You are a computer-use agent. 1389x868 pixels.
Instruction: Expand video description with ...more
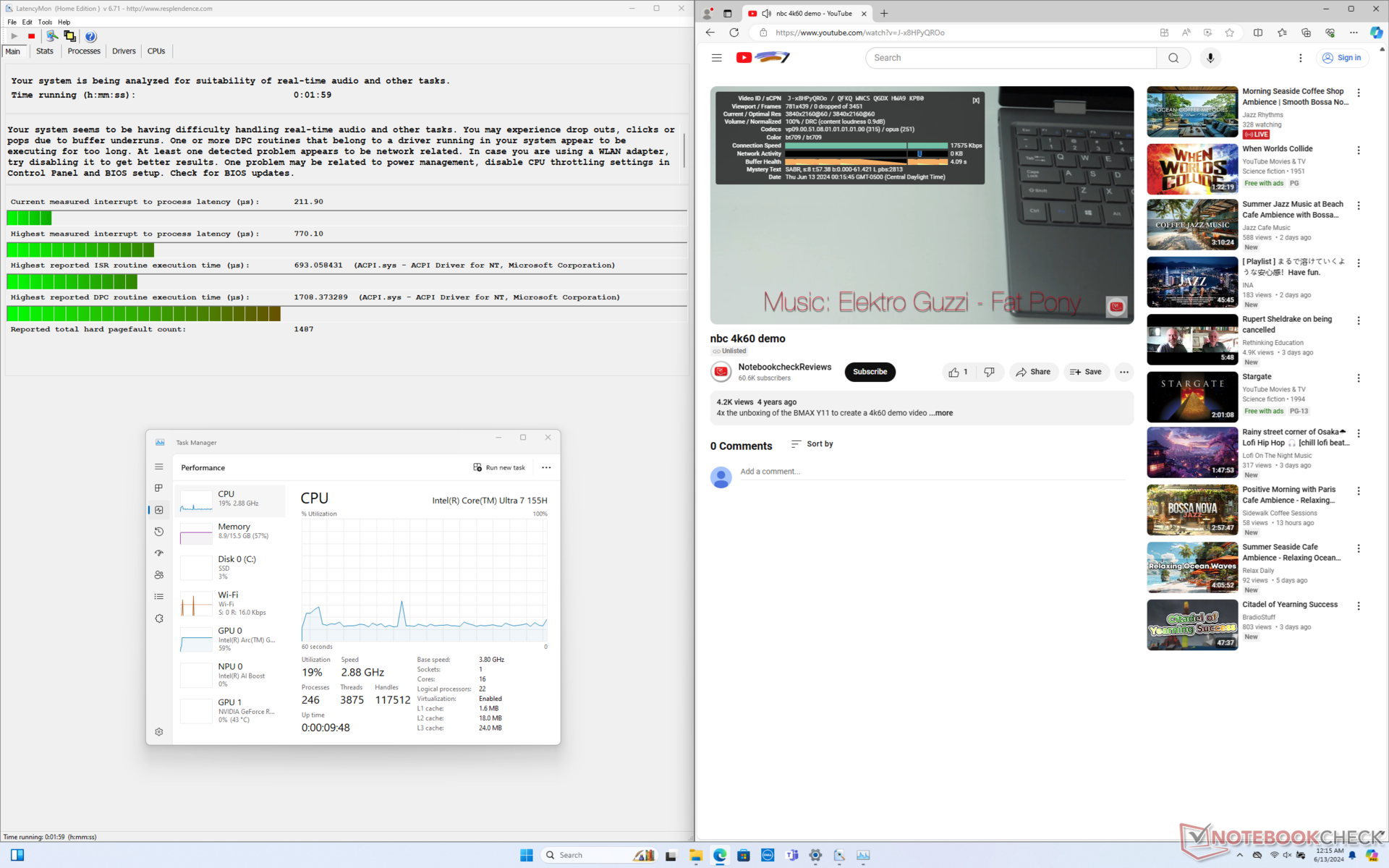941,413
